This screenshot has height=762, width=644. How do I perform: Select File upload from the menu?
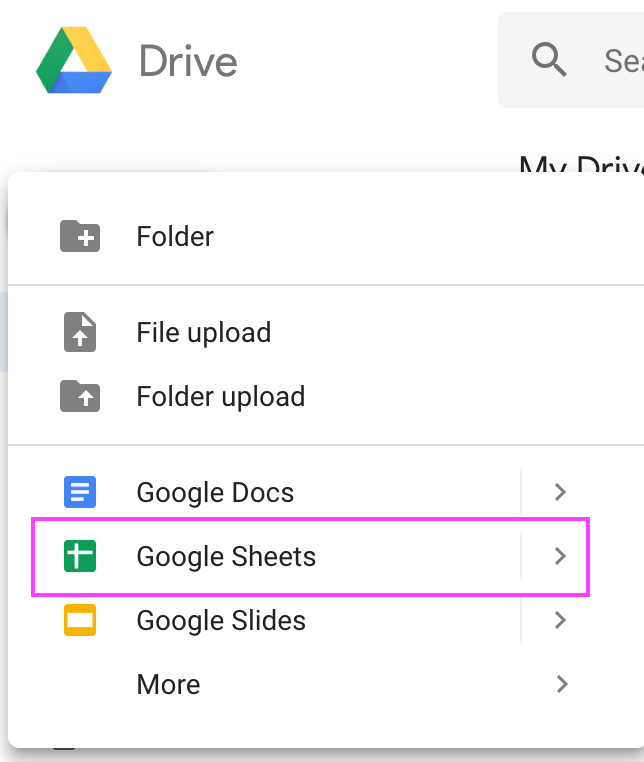point(326,332)
